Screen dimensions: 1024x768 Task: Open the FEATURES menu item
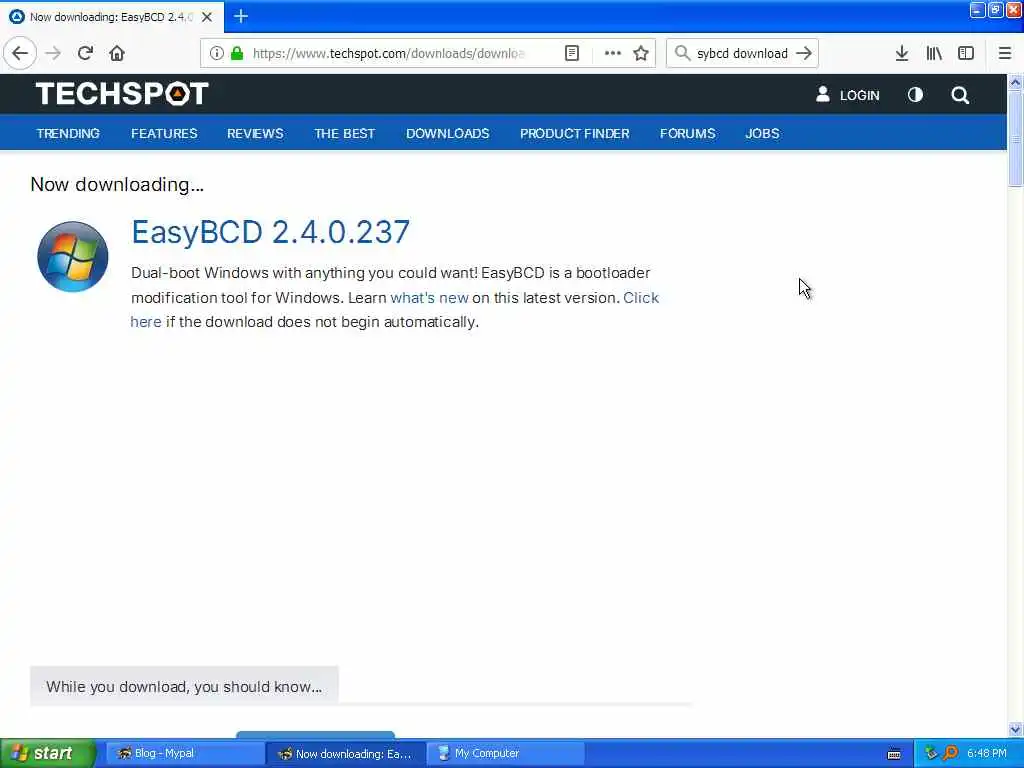pos(164,133)
